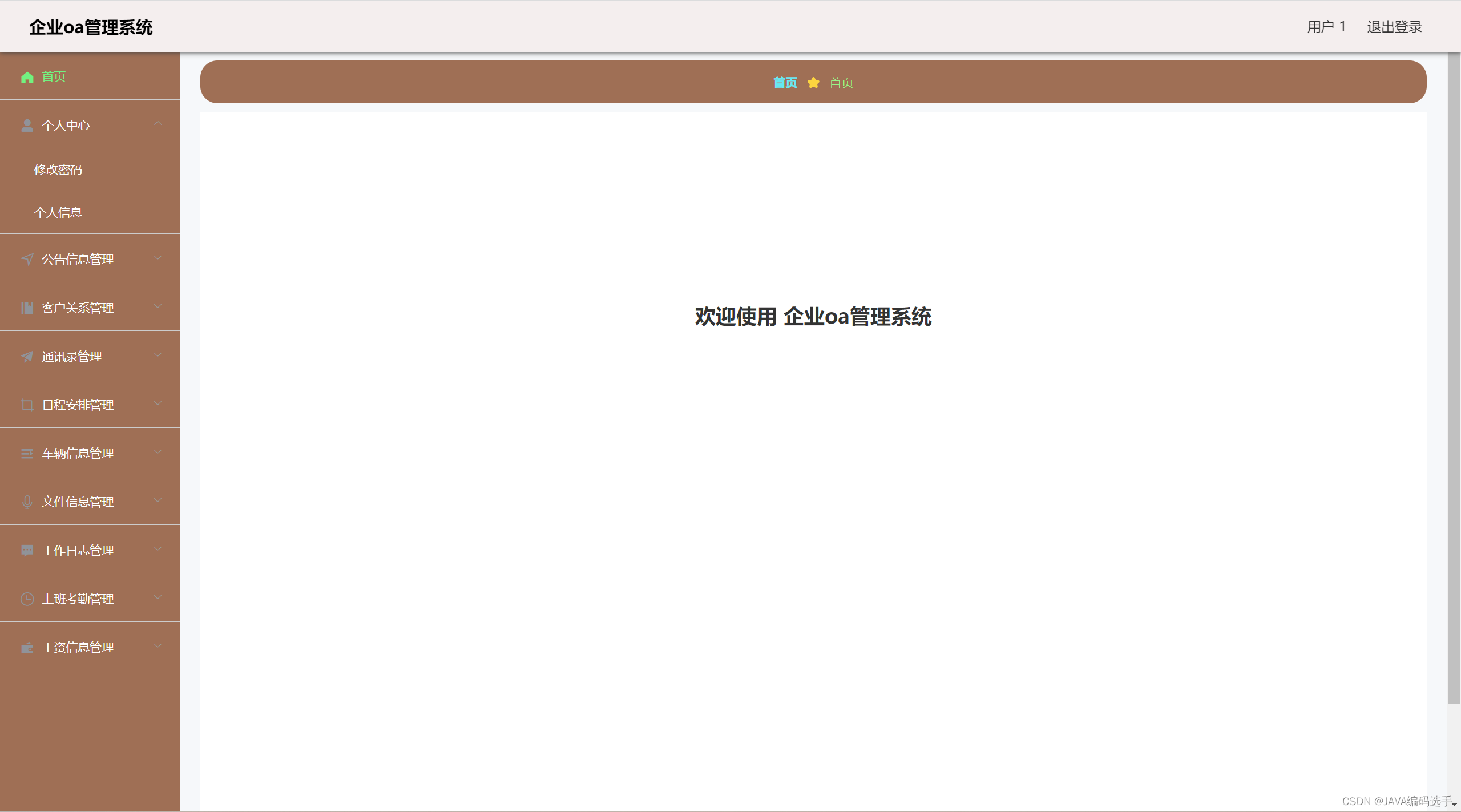Open the 修改密码 submenu item
The width and height of the screenshot is (1461, 812).
[x=58, y=170]
